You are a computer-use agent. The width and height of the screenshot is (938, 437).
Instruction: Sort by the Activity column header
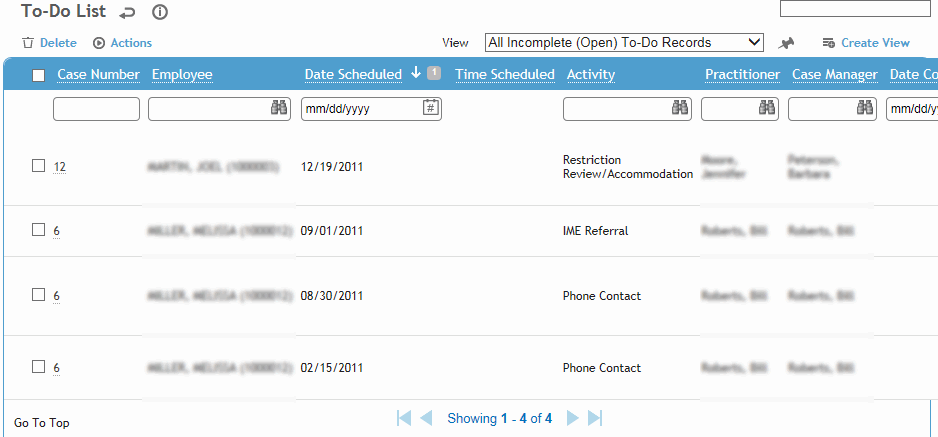[590, 75]
